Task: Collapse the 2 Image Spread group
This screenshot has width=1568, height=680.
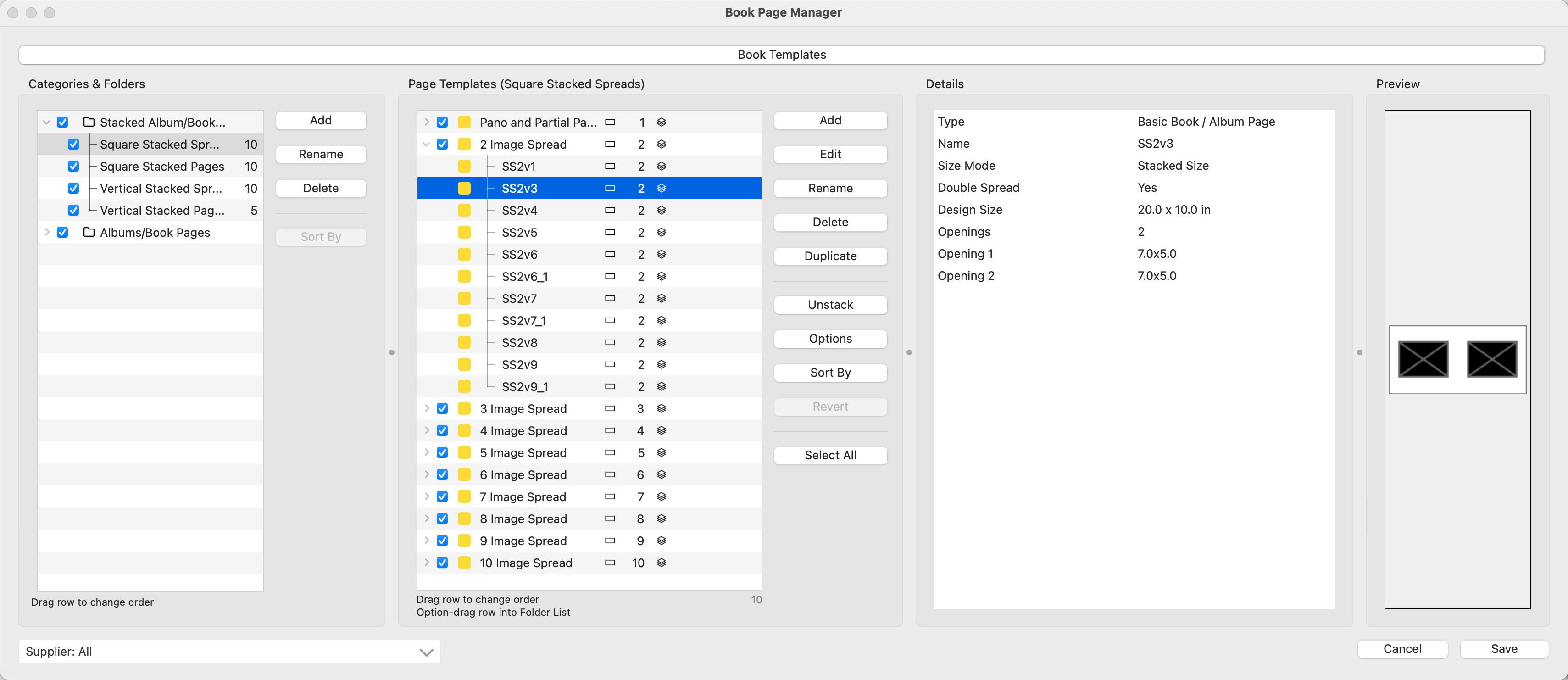Action: click(427, 144)
